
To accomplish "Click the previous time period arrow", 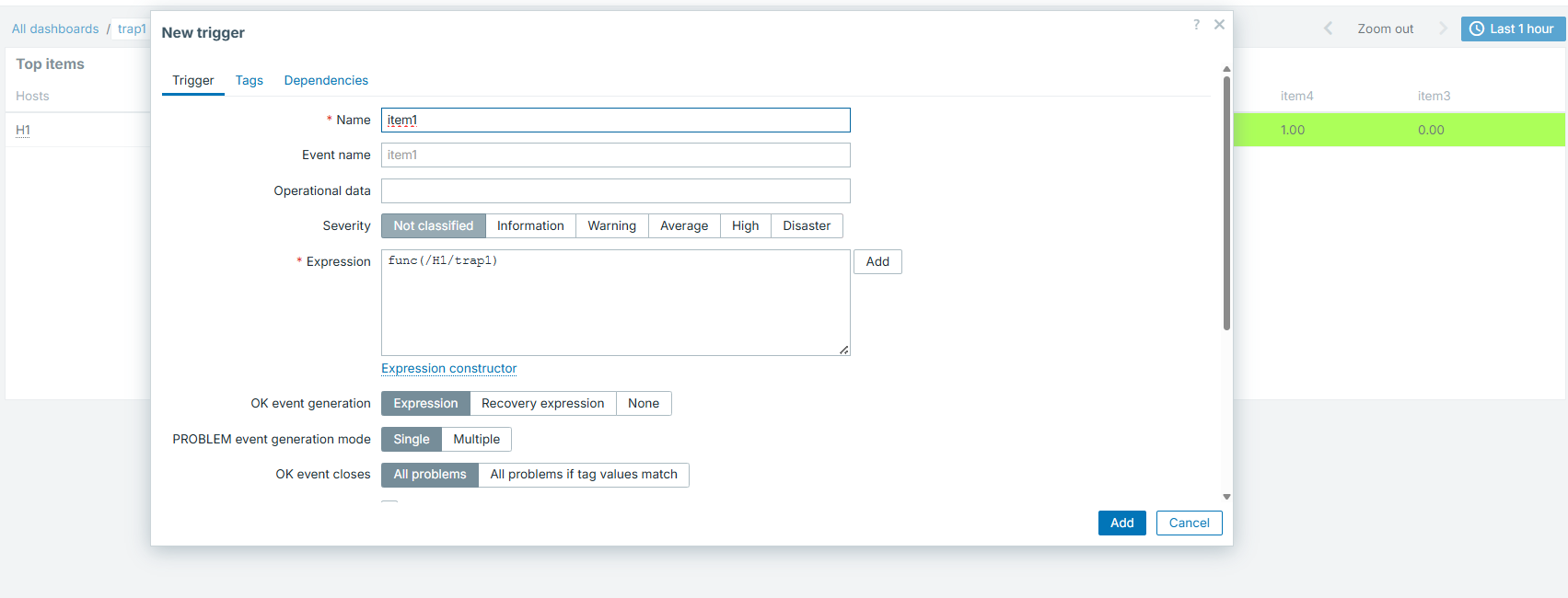I will (x=1328, y=29).
